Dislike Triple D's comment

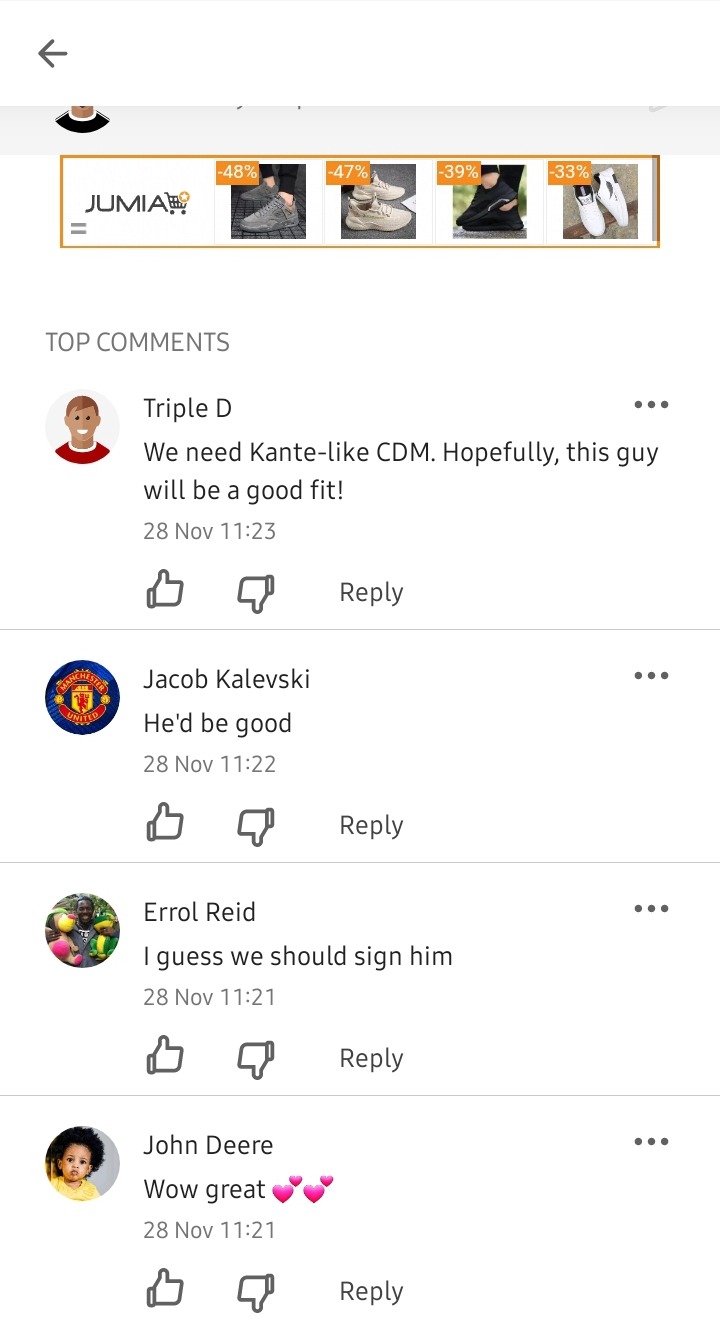tap(256, 593)
